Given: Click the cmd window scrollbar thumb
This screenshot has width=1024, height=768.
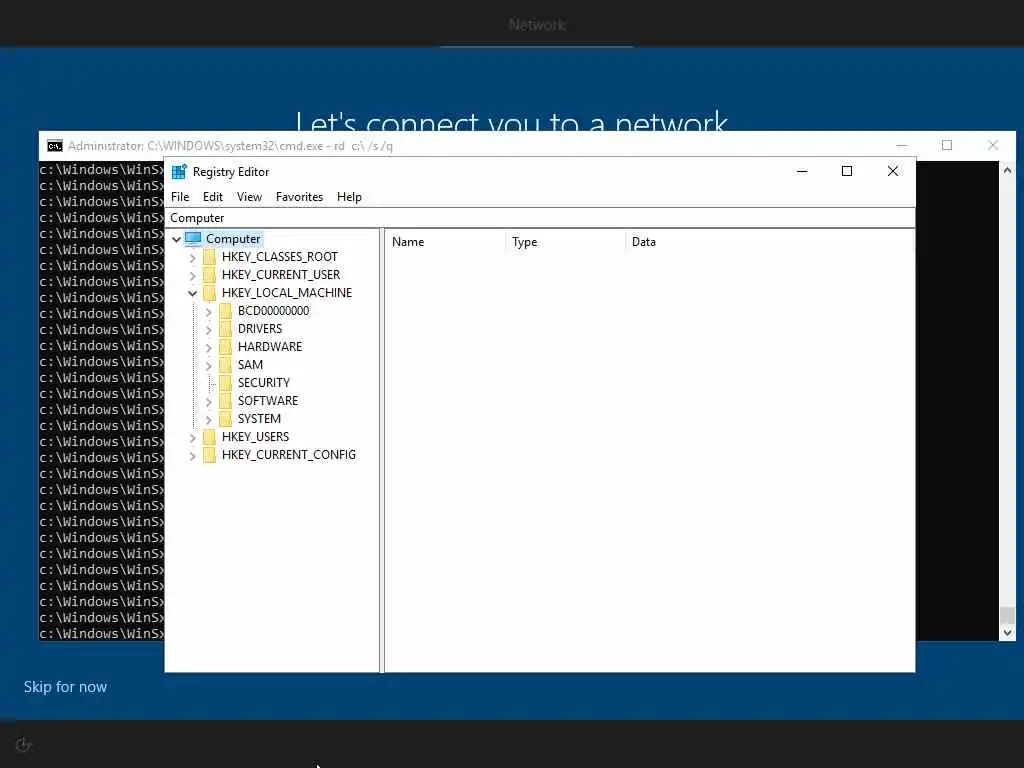Looking at the screenshot, I should pos(1007,615).
